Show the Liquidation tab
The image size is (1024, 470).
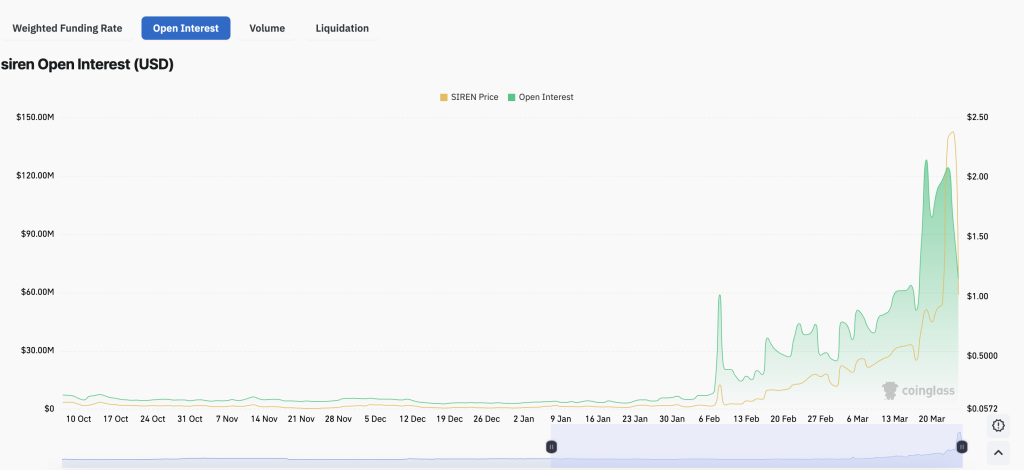(x=342, y=28)
